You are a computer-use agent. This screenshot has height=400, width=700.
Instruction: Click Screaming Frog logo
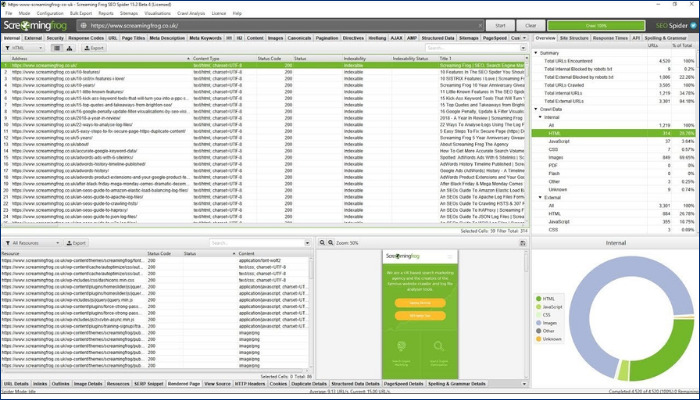[x=35, y=25]
